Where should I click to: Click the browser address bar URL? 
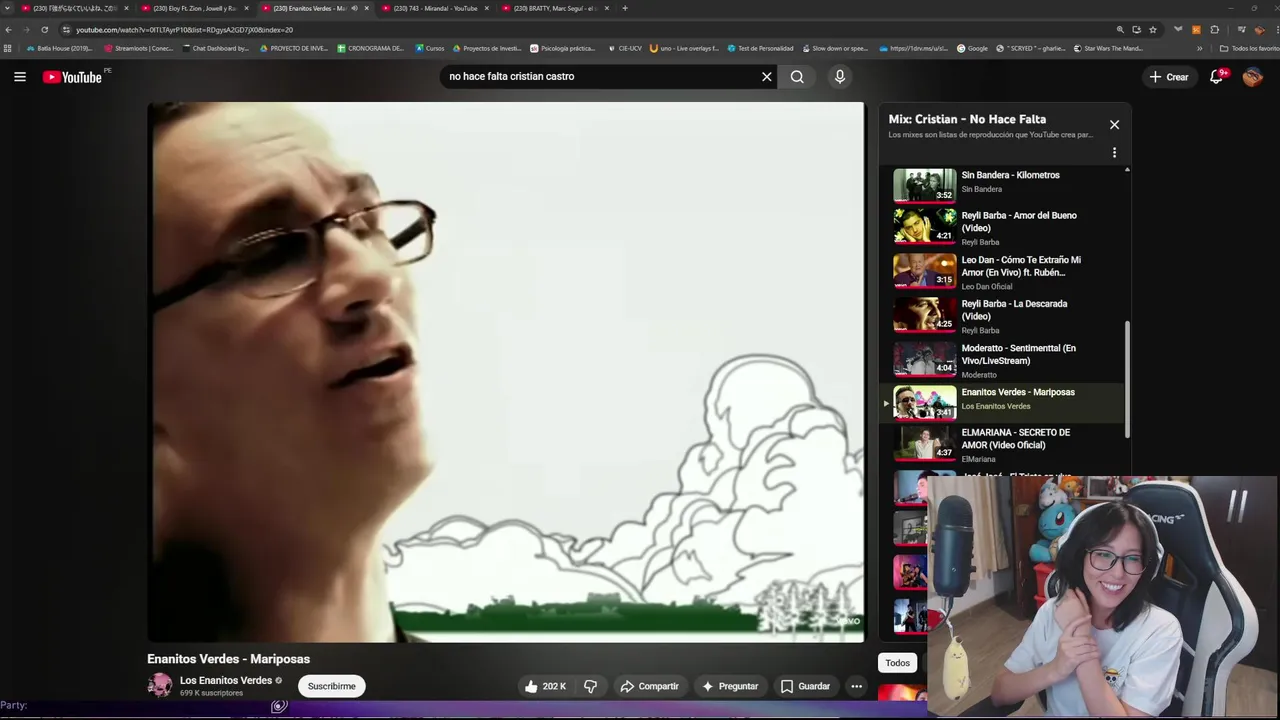click(x=185, y=30)
